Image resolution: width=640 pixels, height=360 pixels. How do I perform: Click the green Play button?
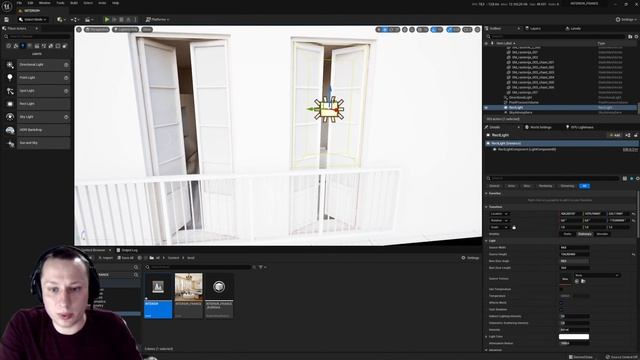coord(107,19)
